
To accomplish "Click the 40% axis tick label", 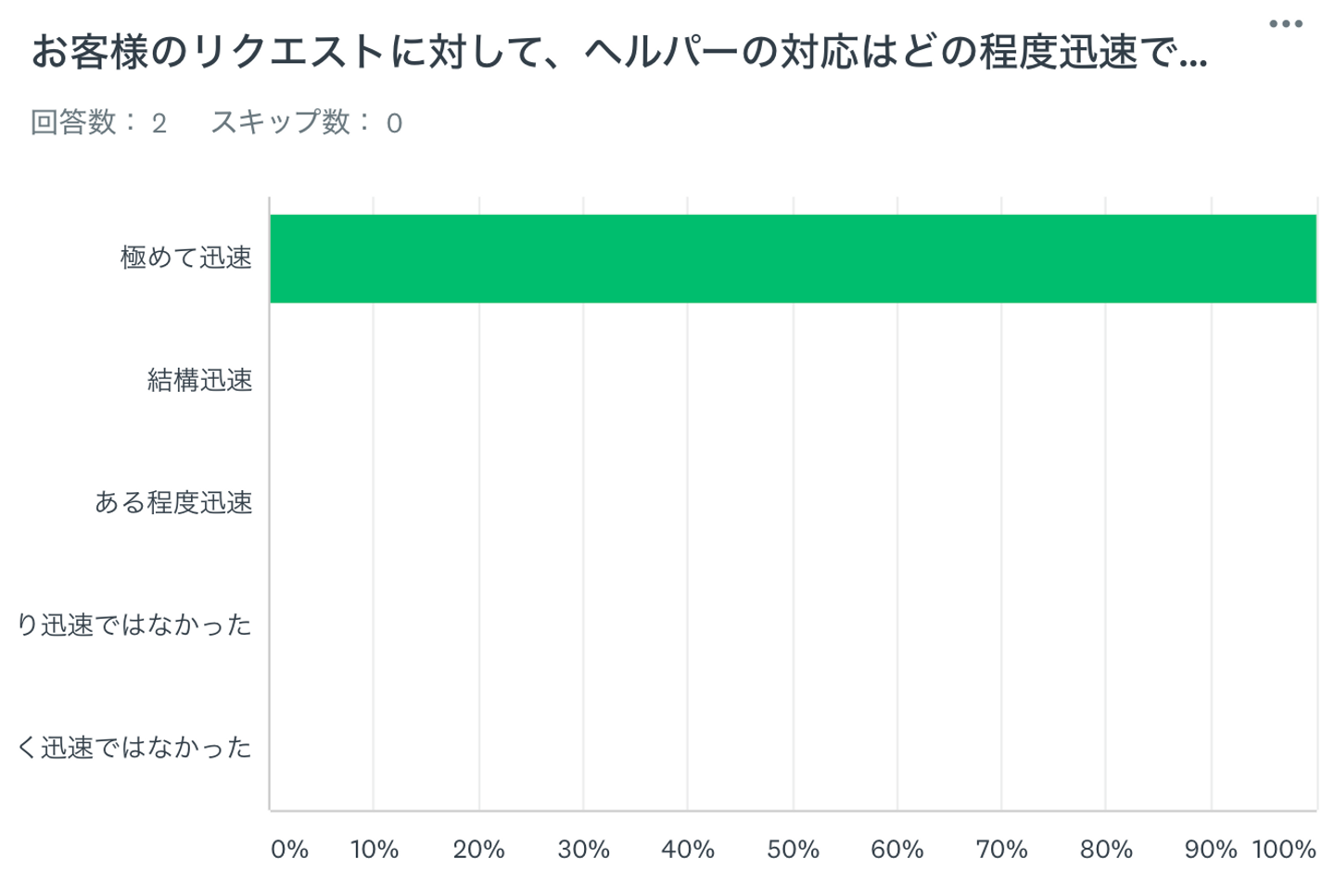I will pyautogui.click(x=687, y=850).
